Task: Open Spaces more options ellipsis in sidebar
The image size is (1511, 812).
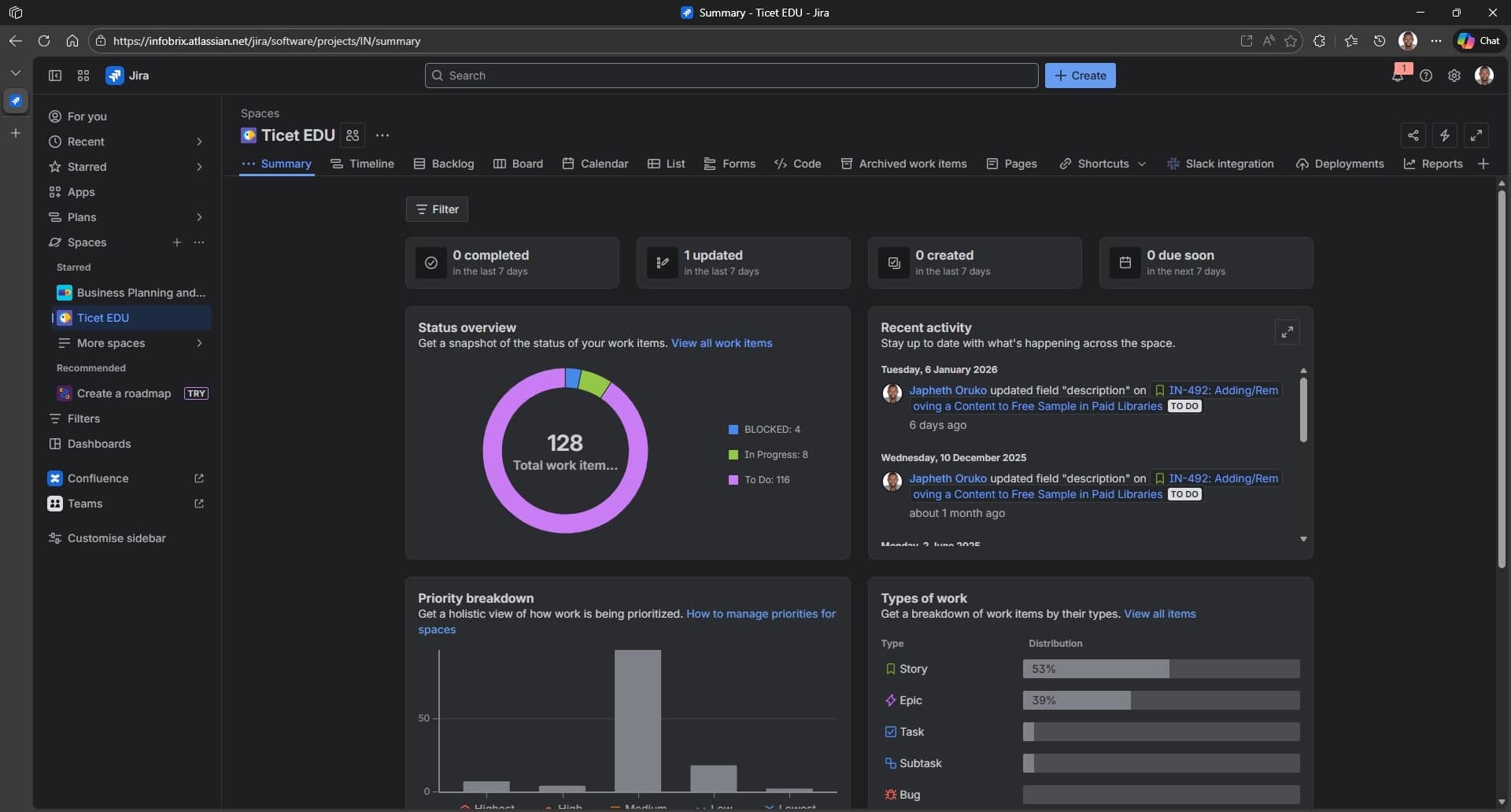Action: coord(199,242)
